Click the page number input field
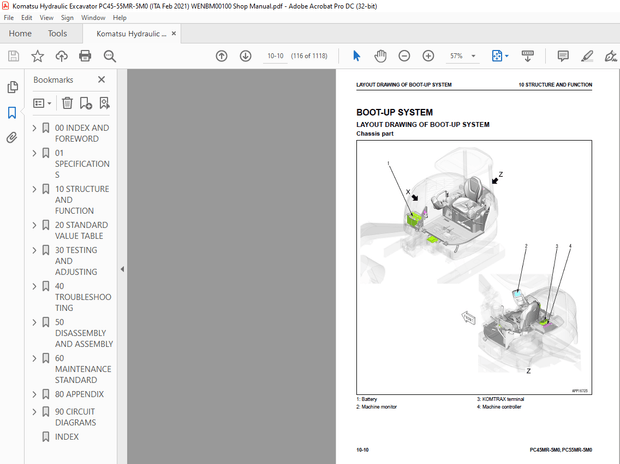 pyautogui.click(x=275, y=56)
